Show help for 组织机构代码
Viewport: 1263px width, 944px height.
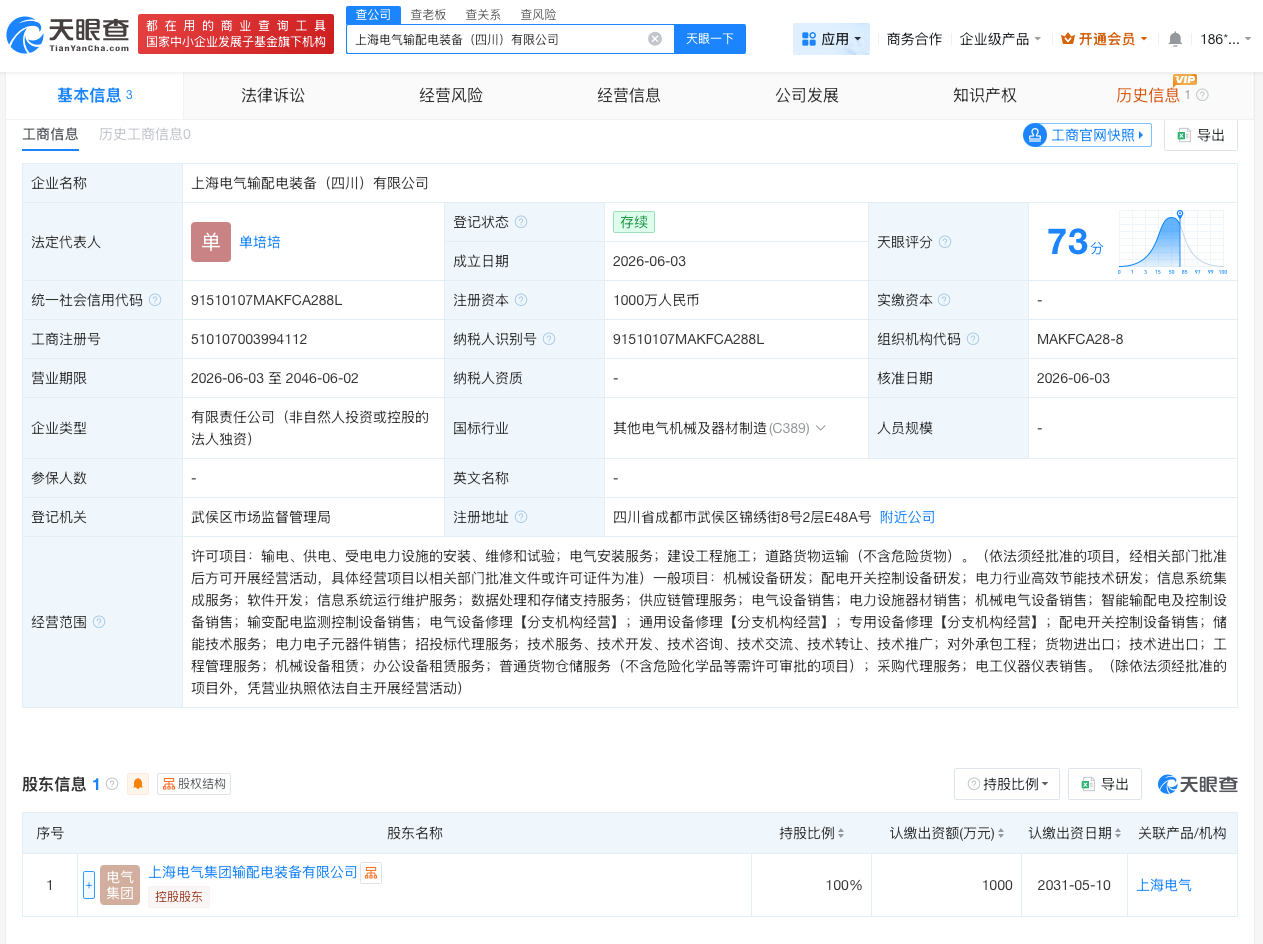[x=973, y=339]
